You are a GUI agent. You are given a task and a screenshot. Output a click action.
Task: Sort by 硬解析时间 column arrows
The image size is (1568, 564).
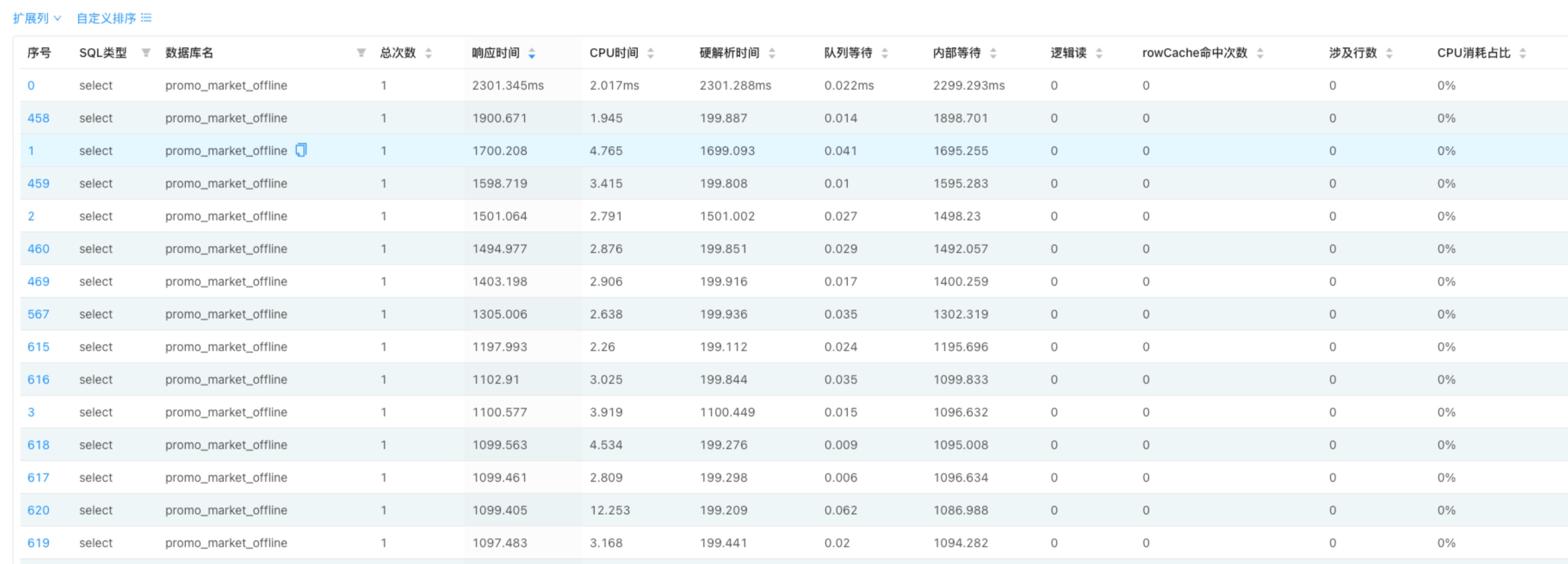point(772,53)
